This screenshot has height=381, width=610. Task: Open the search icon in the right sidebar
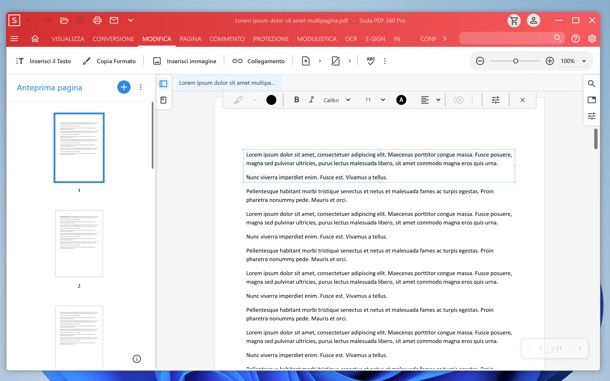pyautogui.click(x=591, y=83)
